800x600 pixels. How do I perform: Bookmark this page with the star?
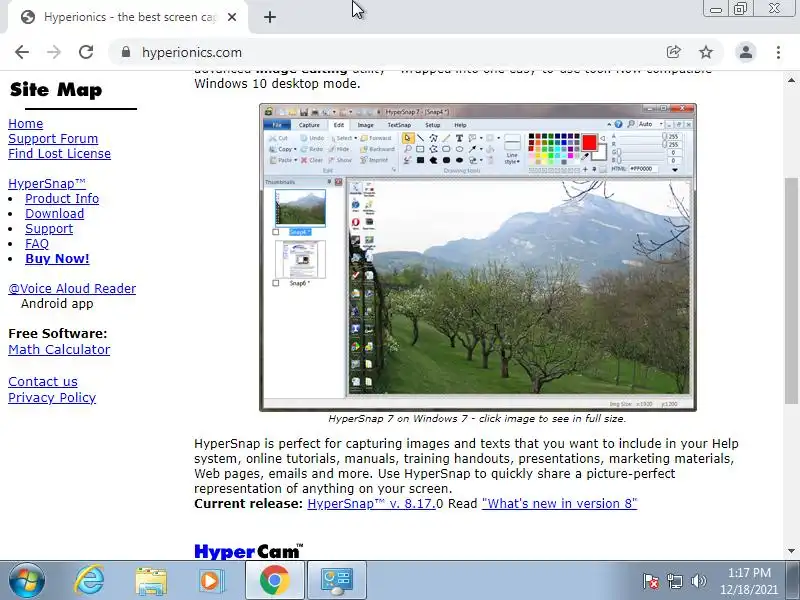coord(706,52)
